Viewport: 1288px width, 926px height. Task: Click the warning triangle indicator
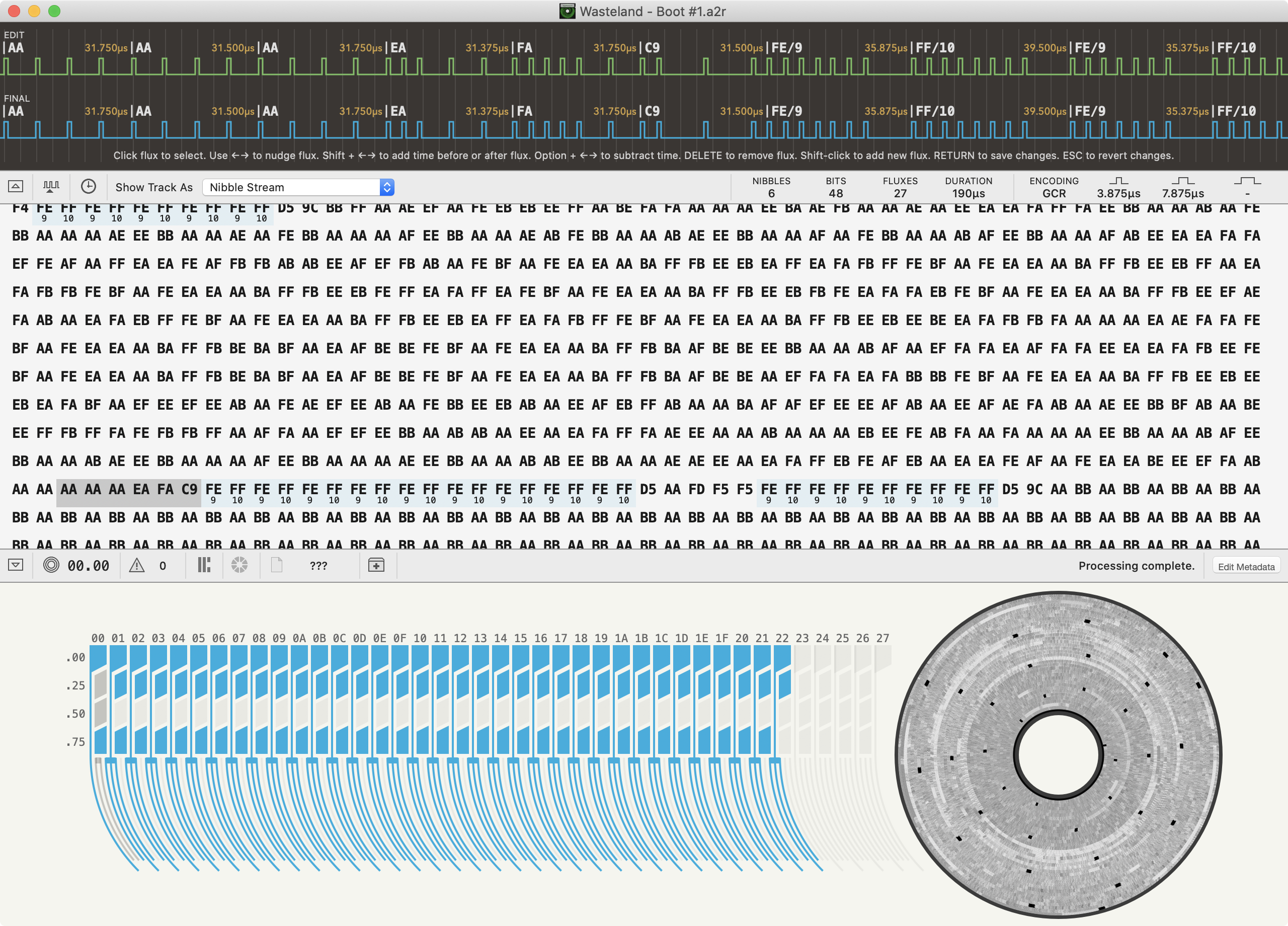tap(136, 565)
